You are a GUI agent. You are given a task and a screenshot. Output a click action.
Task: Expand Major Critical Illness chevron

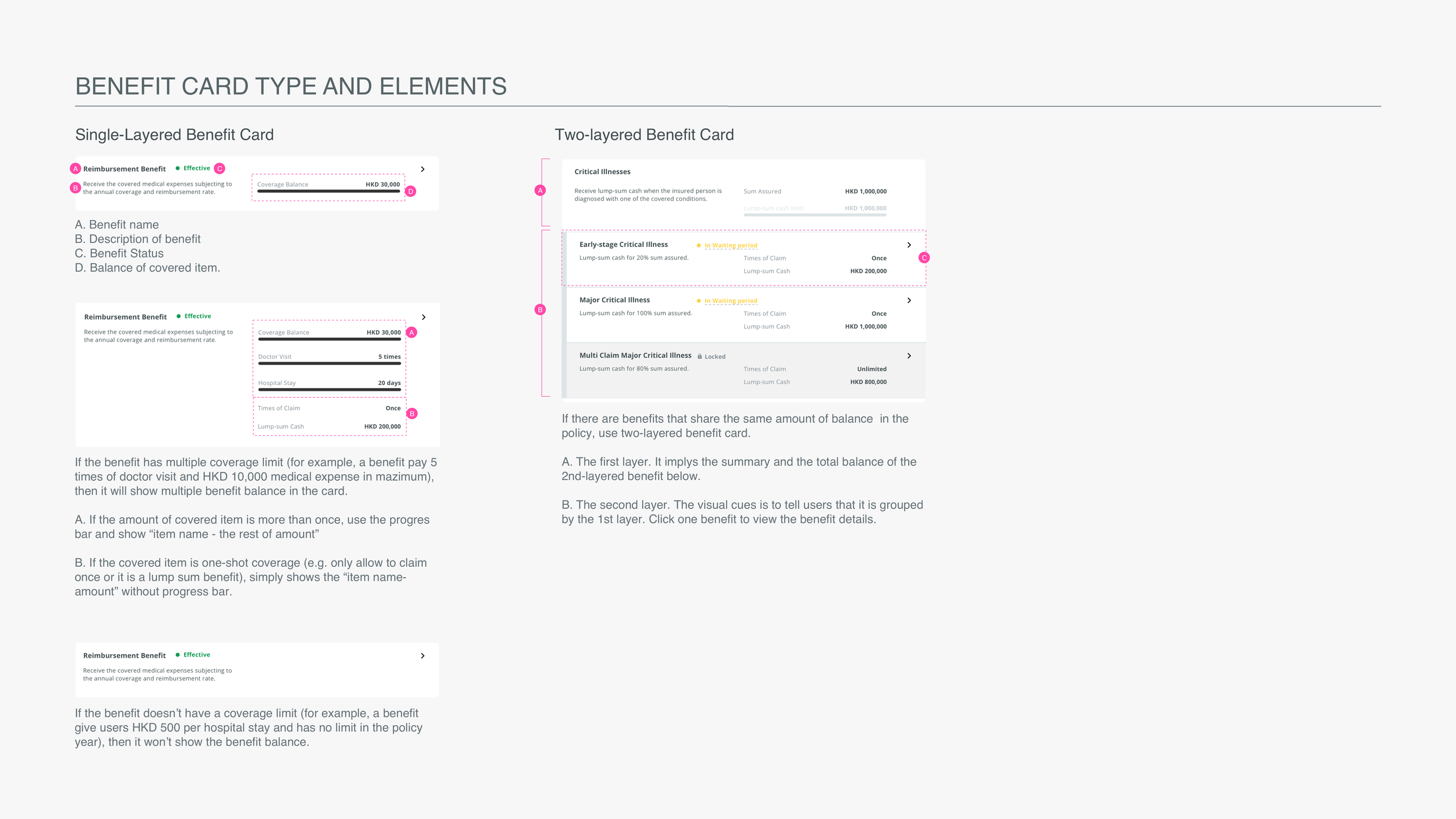909,300
